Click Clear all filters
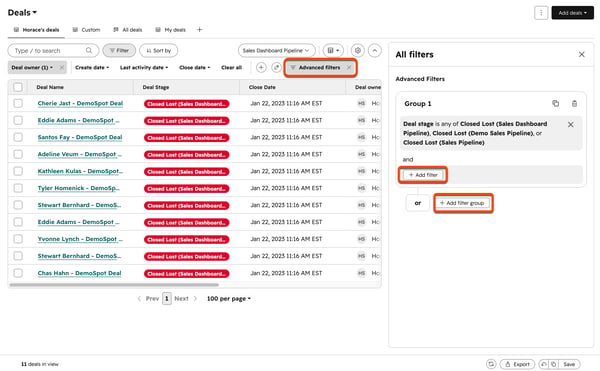The height and width of the screenshot is (371, 600). click(x=232, y=67)
